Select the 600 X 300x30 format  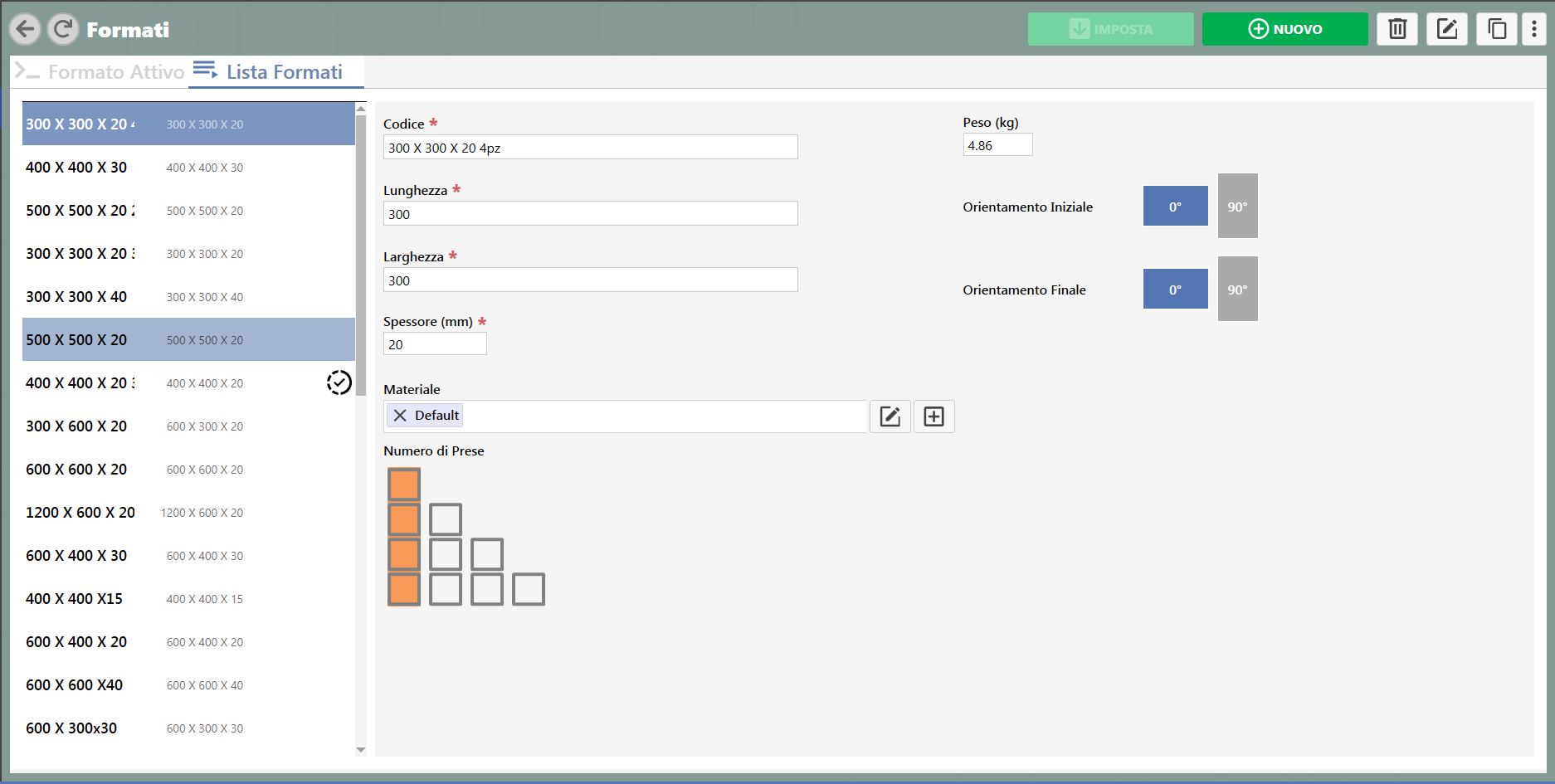188,728
